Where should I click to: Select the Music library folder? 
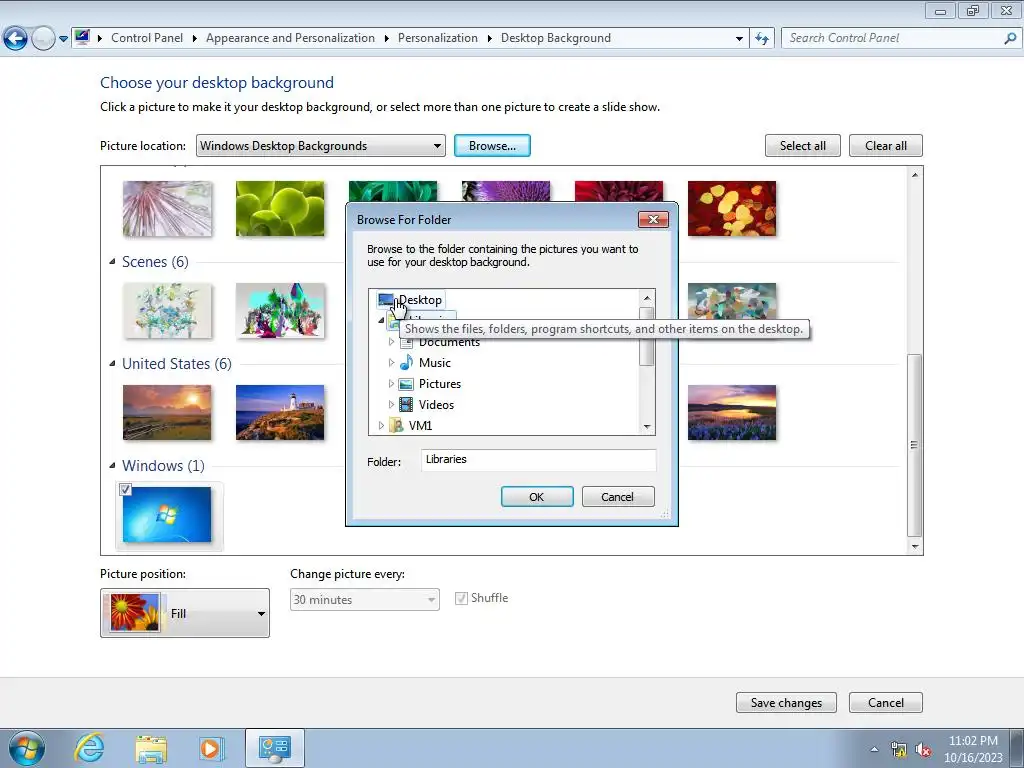point(434,362)
